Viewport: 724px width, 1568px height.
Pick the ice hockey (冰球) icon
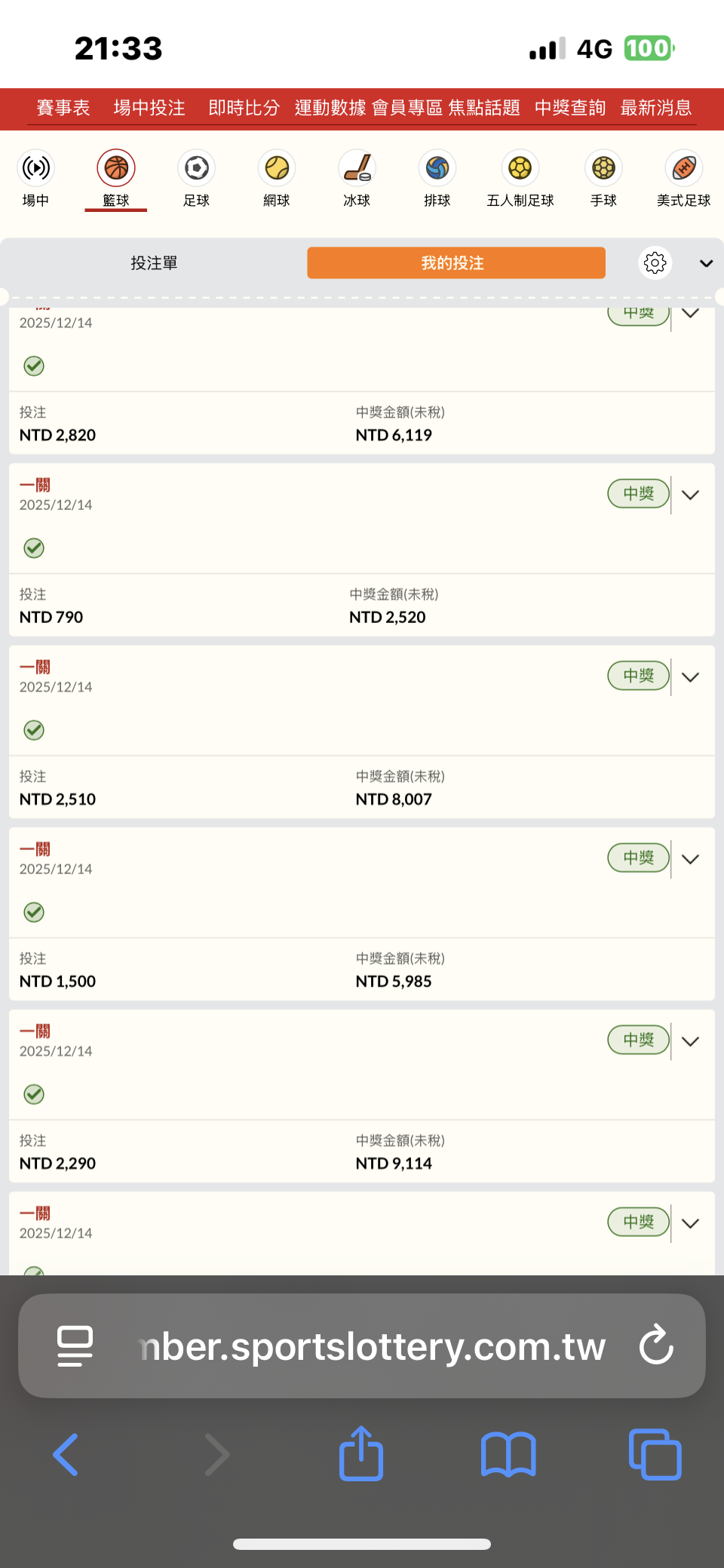click(x=357, y=168)
